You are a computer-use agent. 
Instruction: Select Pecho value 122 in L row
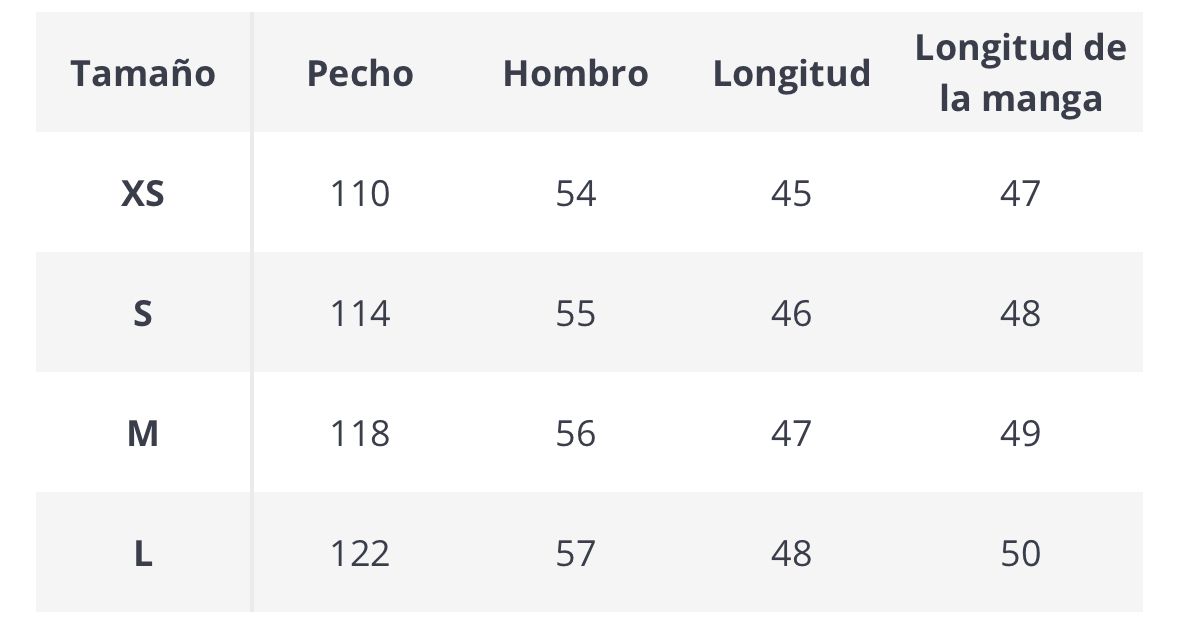pyautogui.click(x=360, y=554)
